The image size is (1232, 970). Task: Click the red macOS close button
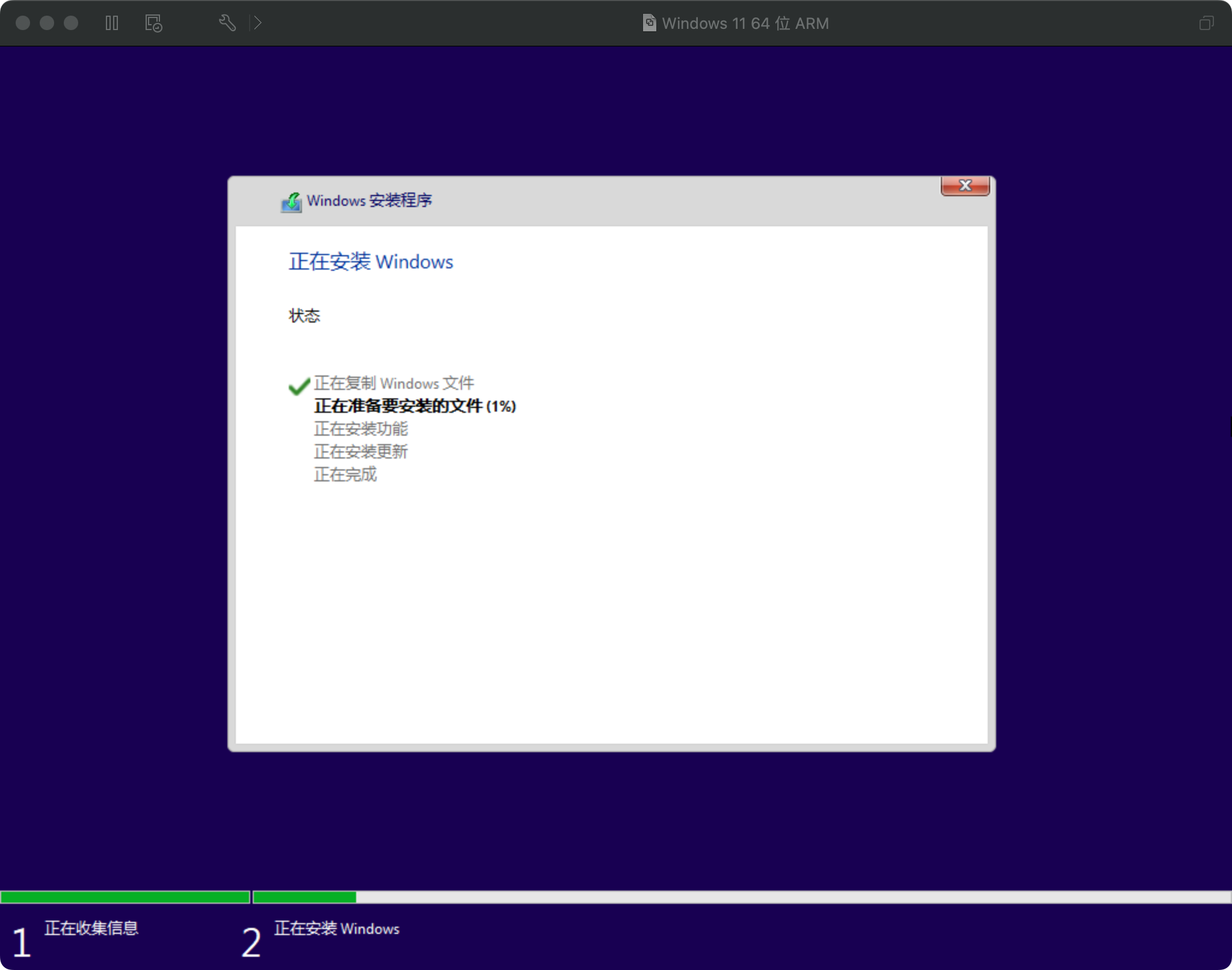coord(23,23)
